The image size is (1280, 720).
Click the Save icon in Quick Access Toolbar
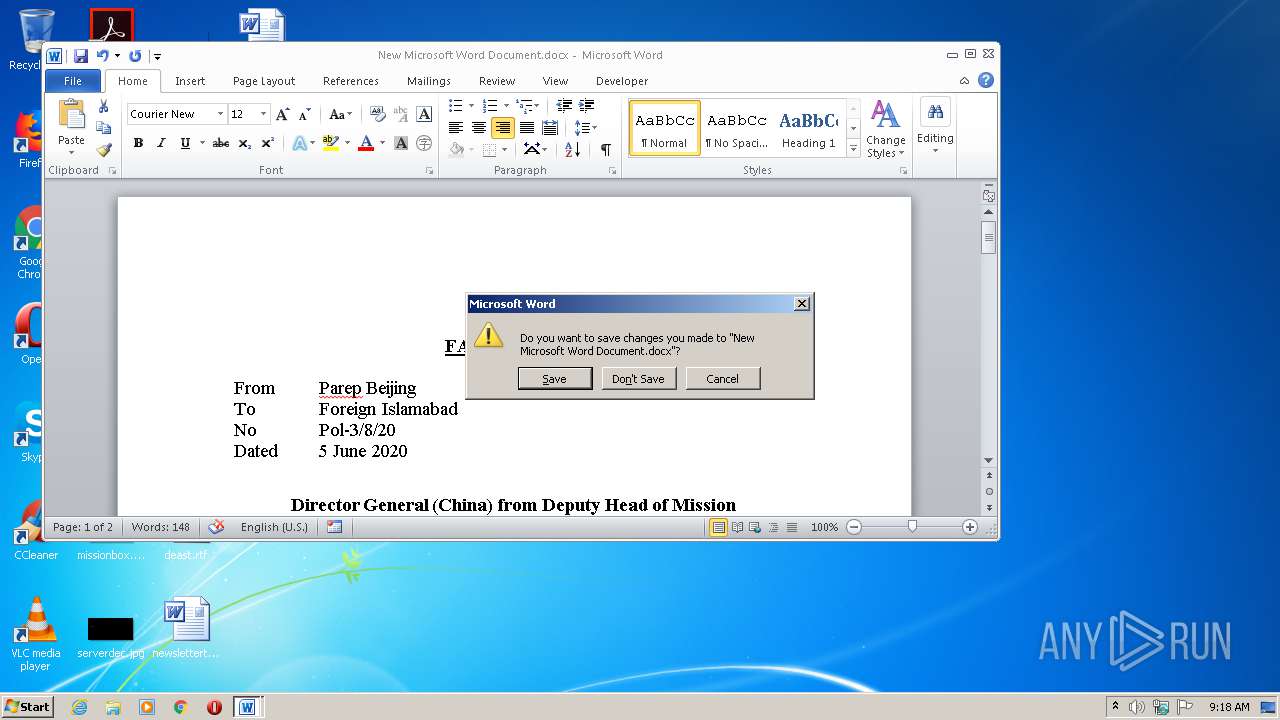(x=80, y=56)
